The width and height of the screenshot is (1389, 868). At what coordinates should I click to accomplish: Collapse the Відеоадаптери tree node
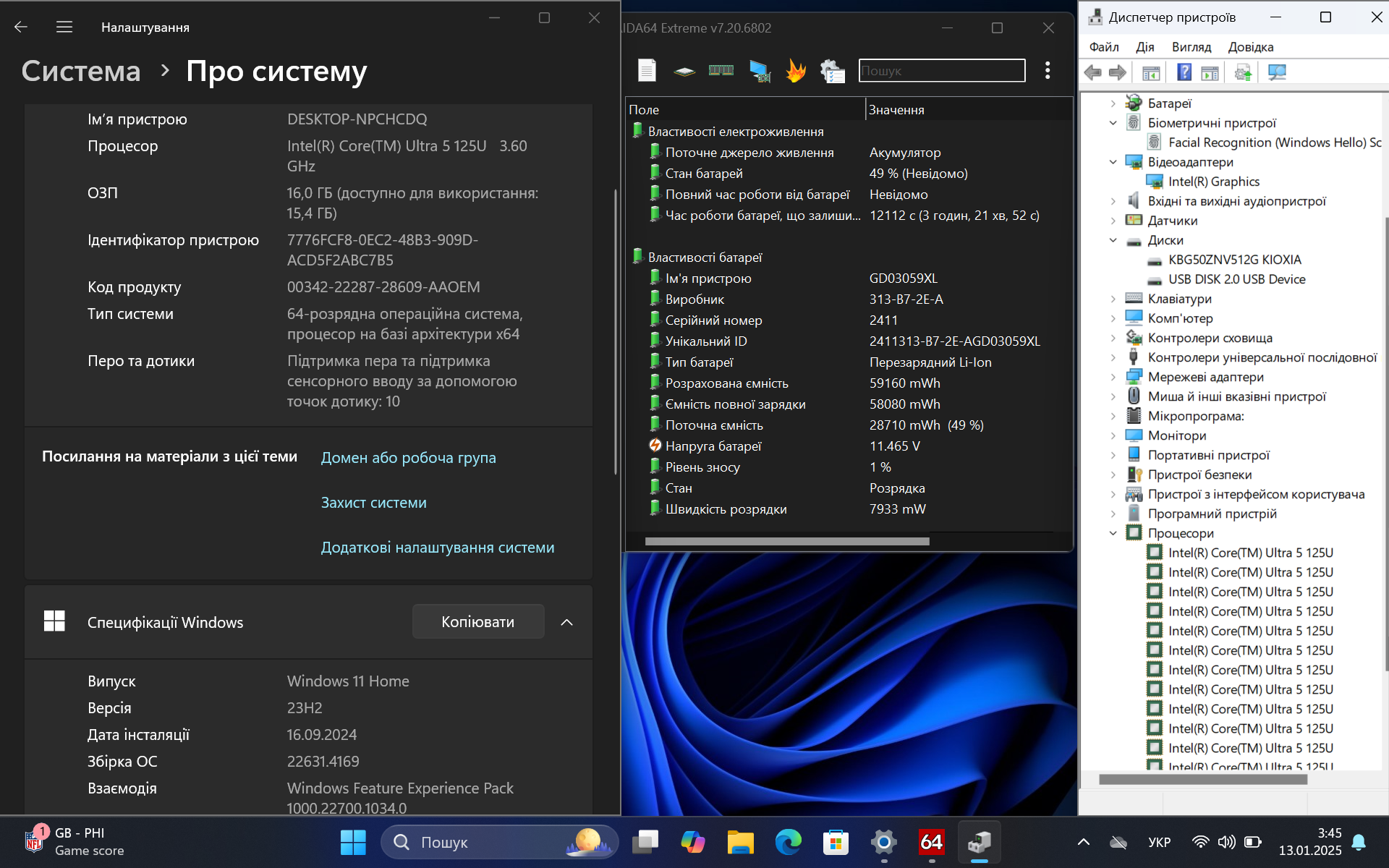[1113, 162]
